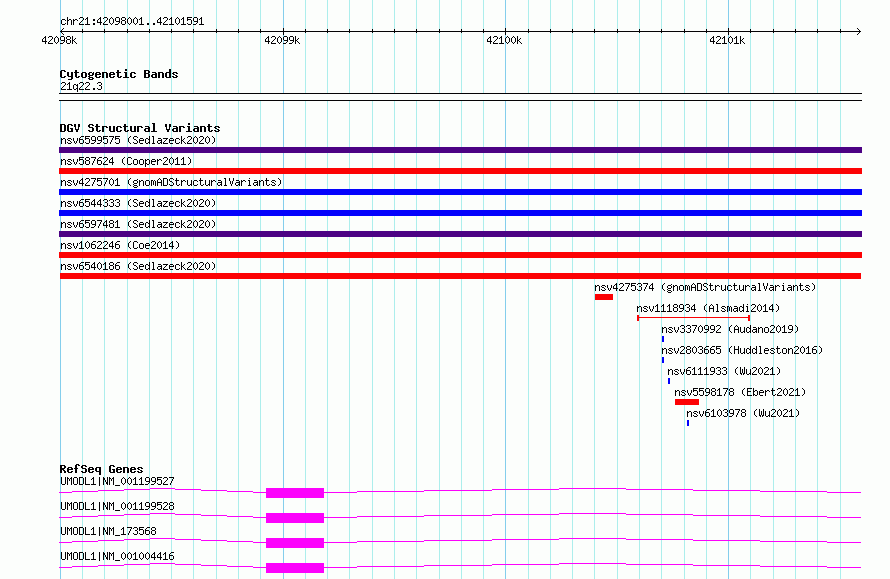Select the nsv6599575 purple variant bar
The height and width of the screenshot is (579, 890).
pos(460,150)
